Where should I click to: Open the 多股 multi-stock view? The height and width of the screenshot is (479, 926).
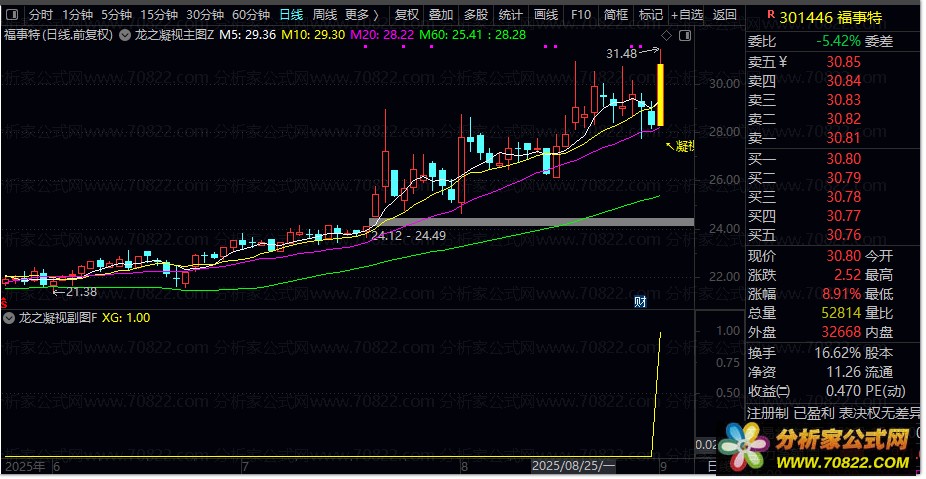coord(475,15)
